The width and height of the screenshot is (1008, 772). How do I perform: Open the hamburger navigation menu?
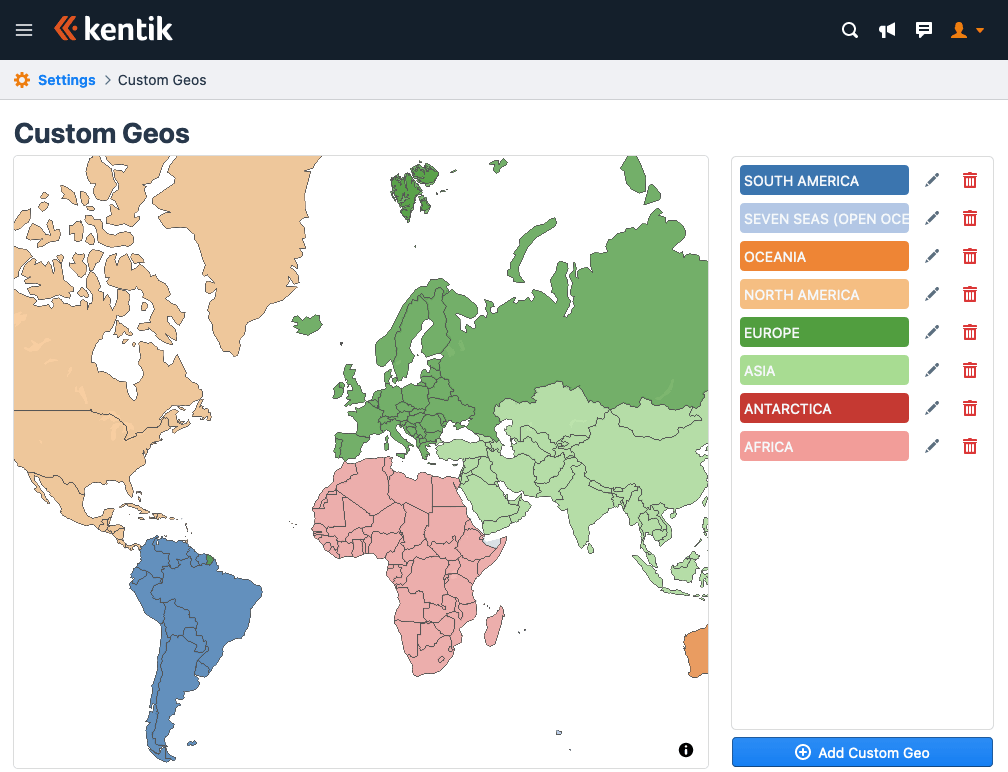click(x=24, y=30)
